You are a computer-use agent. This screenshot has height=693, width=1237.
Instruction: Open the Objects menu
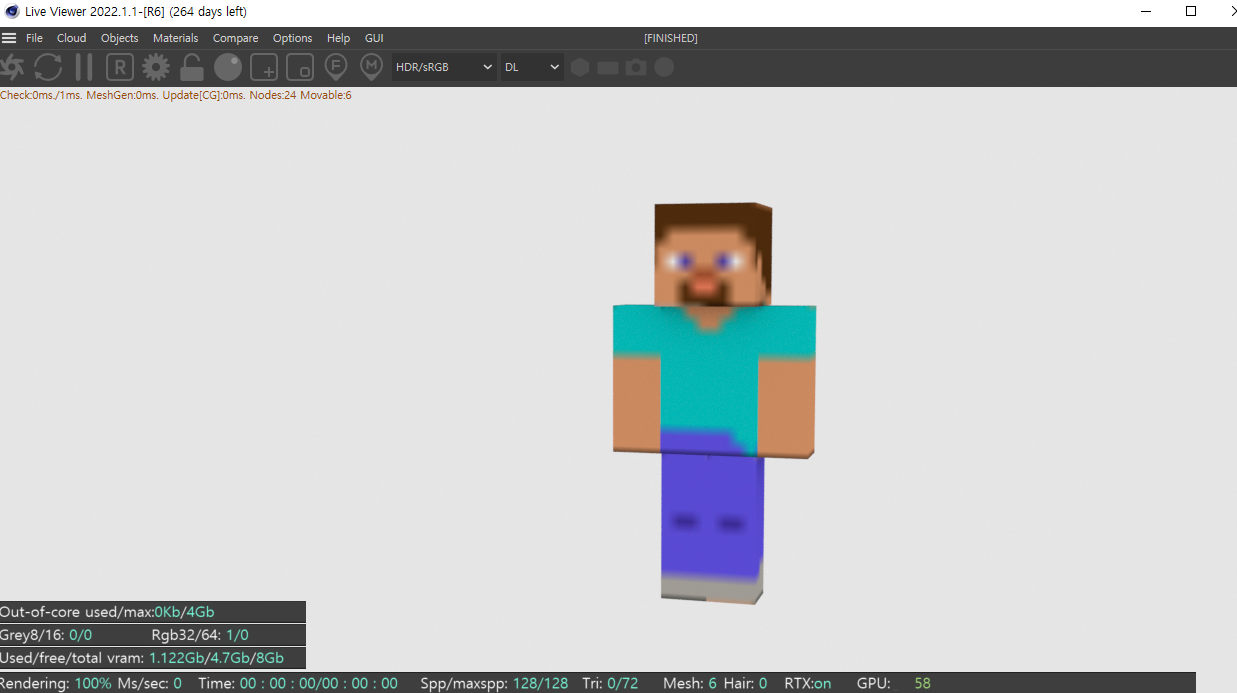point(120,38)
